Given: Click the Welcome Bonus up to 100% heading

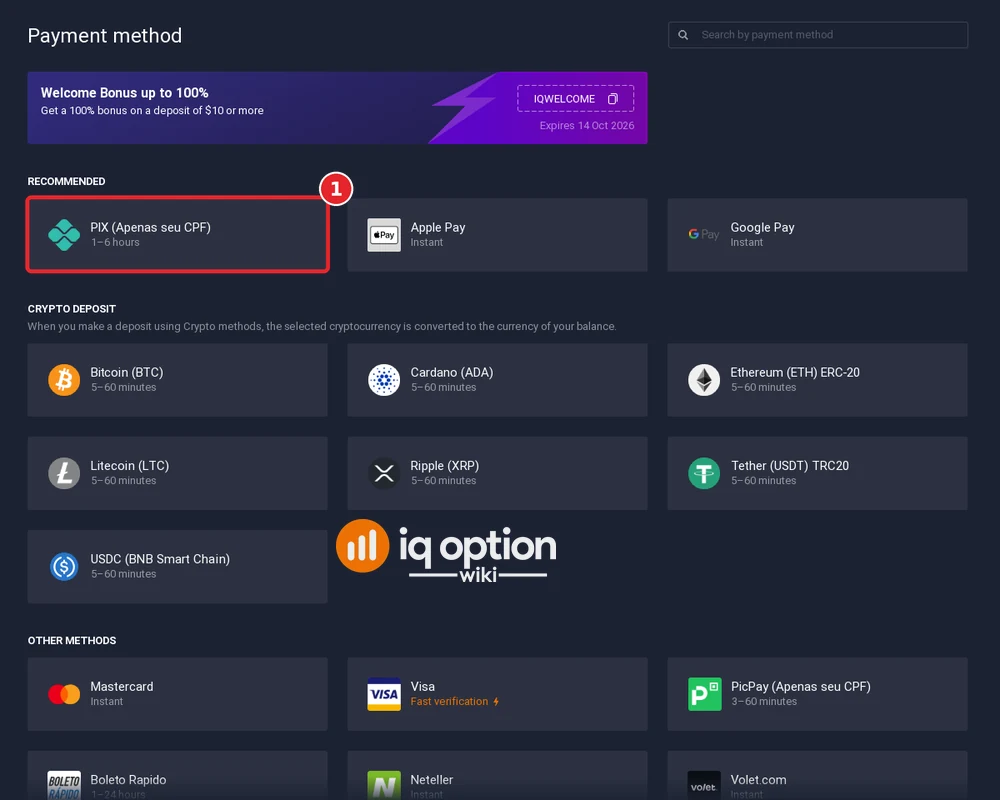Looking at the screenshot, I should pyautogui.click(x=124, y=93).
